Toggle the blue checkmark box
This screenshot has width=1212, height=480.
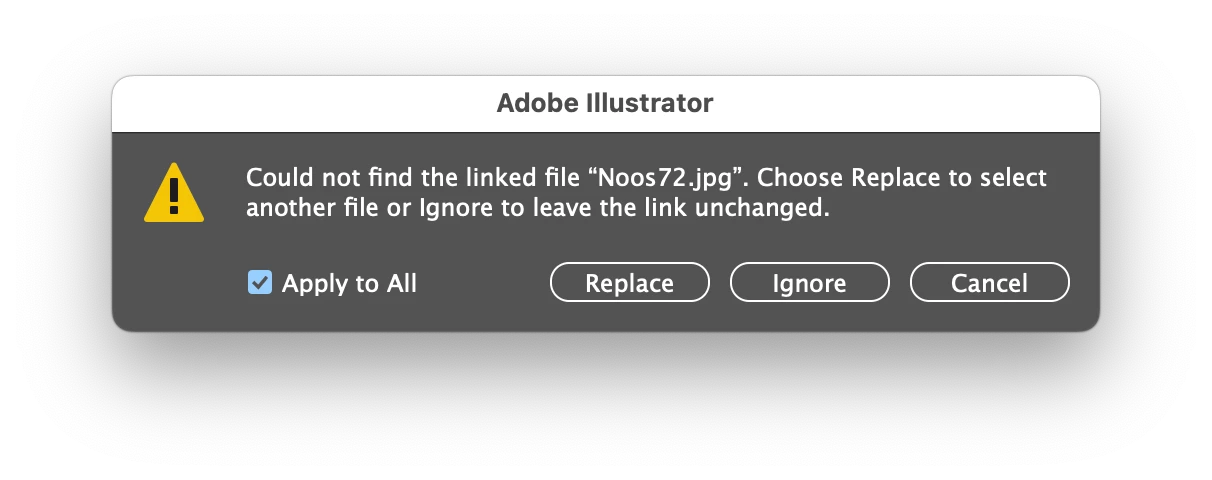coord(259,283)
